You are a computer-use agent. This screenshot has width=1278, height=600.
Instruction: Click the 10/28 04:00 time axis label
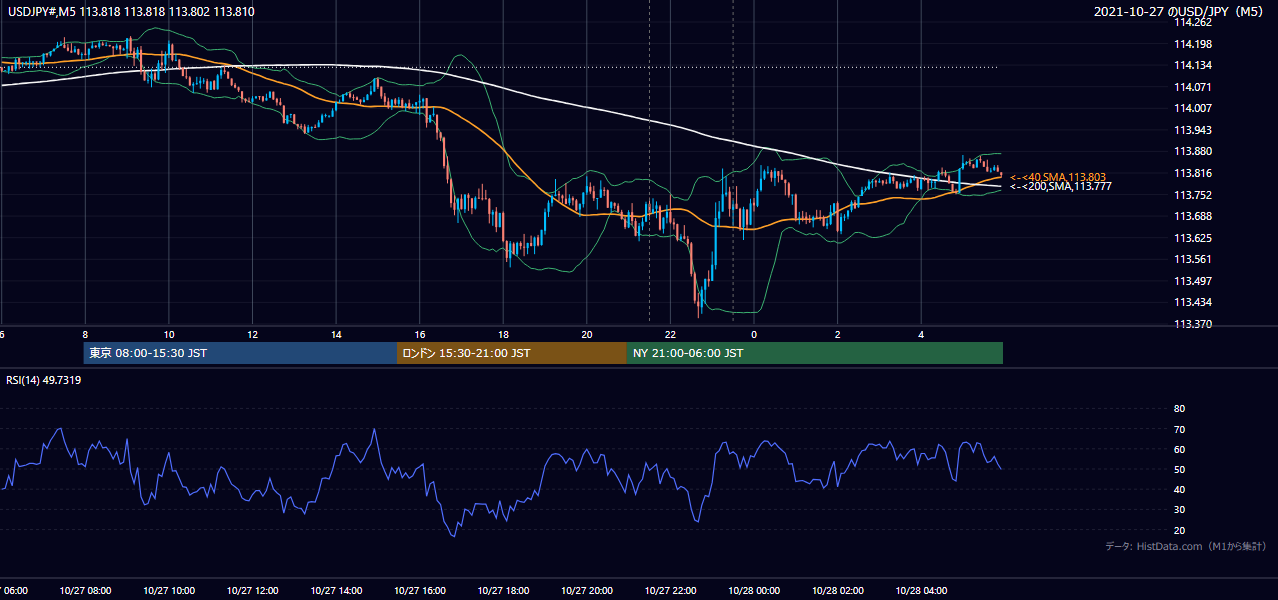(922, 591)
